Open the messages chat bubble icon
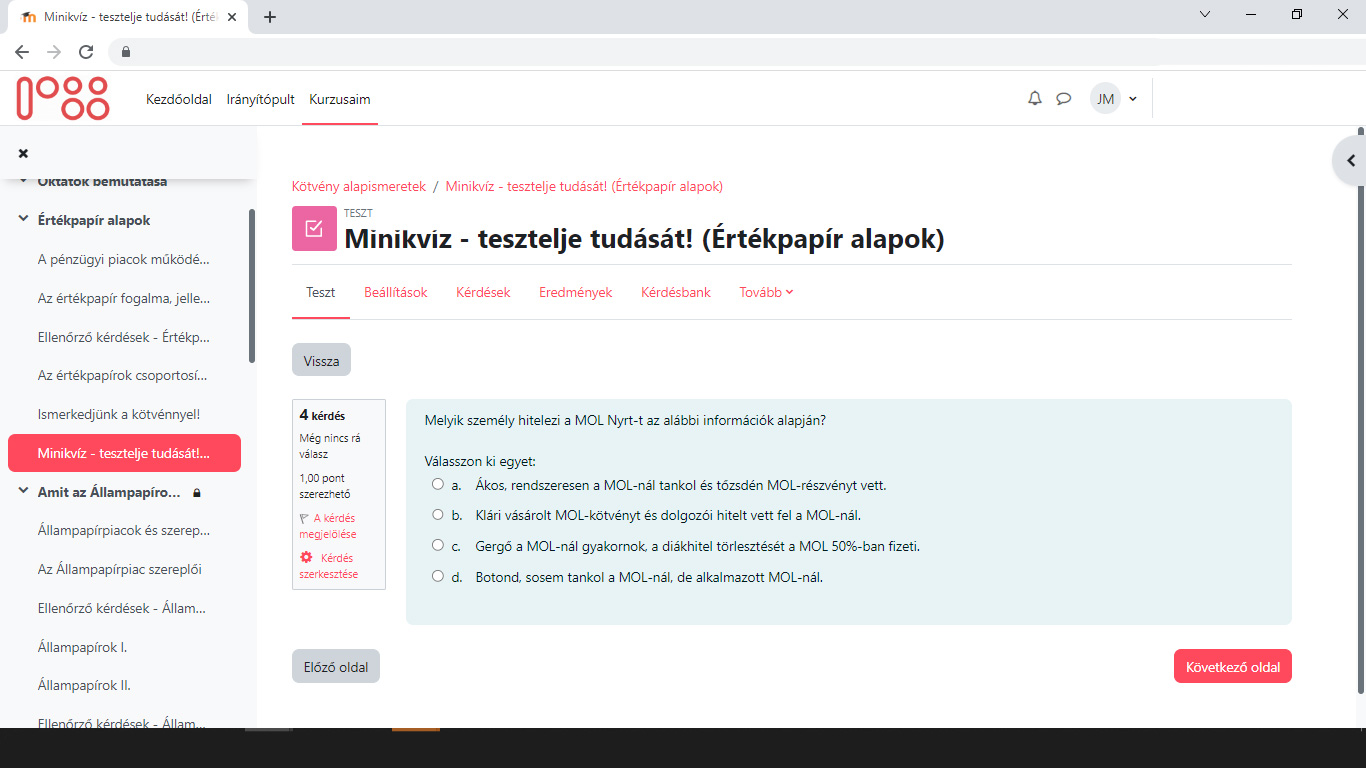1366x768 pixels. click(x=1063, y=98)
